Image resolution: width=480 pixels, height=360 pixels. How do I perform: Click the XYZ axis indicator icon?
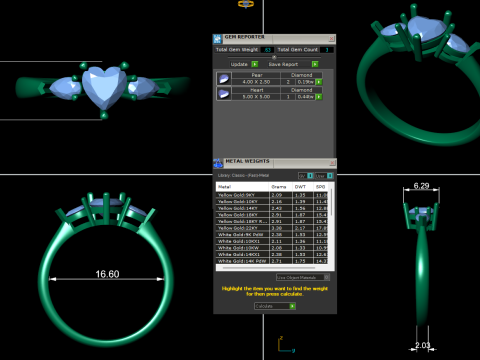tap(286, 345)
